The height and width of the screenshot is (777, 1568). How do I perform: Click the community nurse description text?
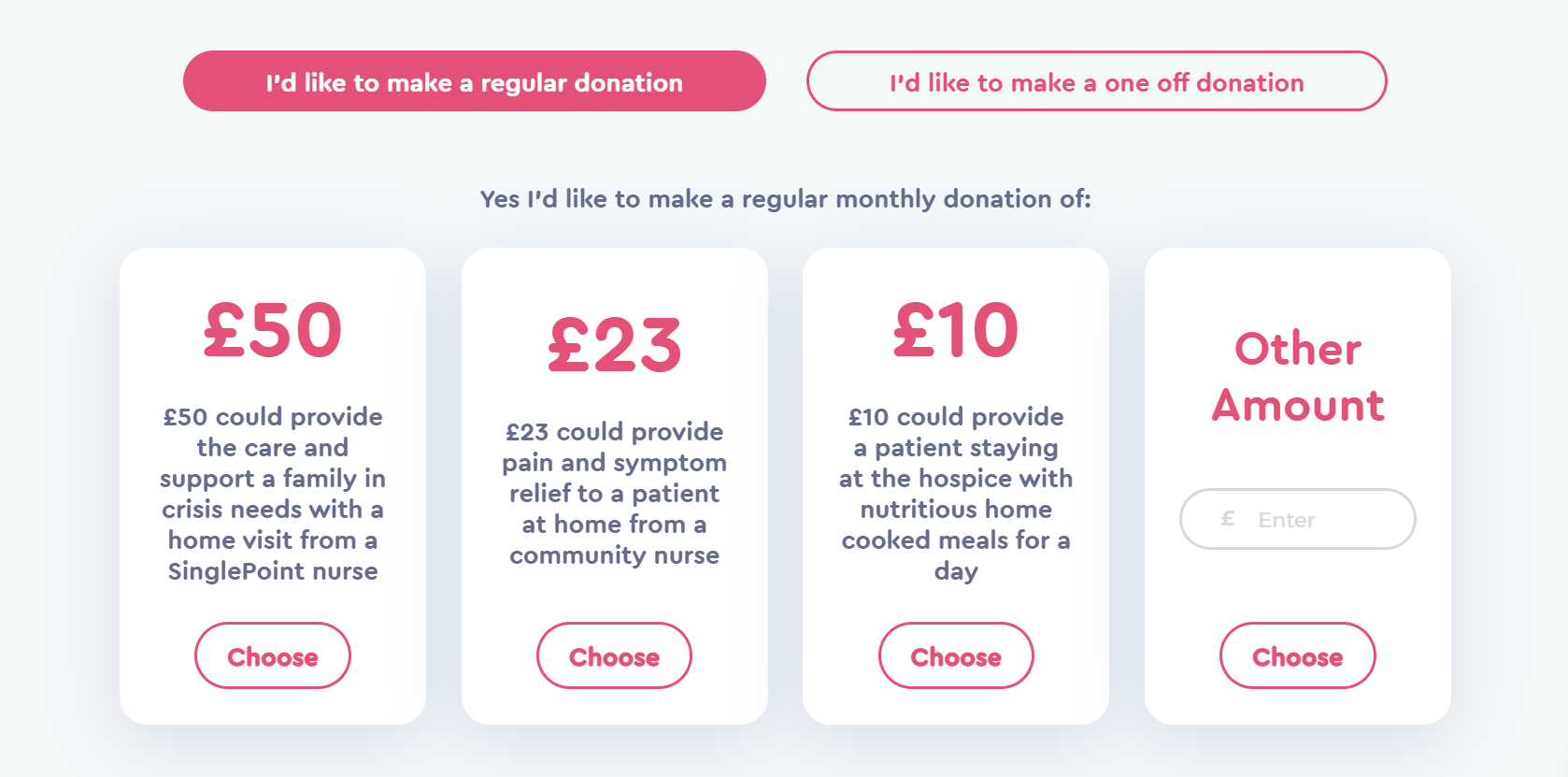pyautogui.click(x=614, y=555)
